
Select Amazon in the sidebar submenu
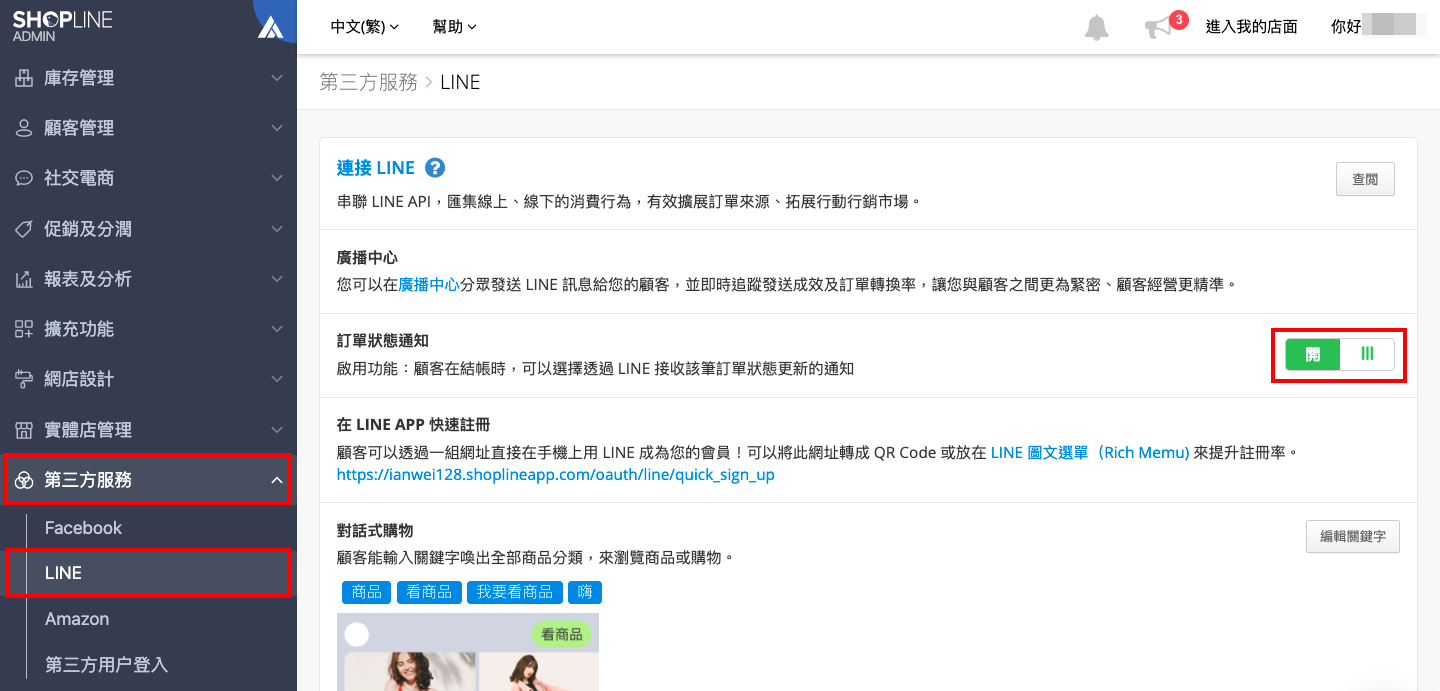77,619
